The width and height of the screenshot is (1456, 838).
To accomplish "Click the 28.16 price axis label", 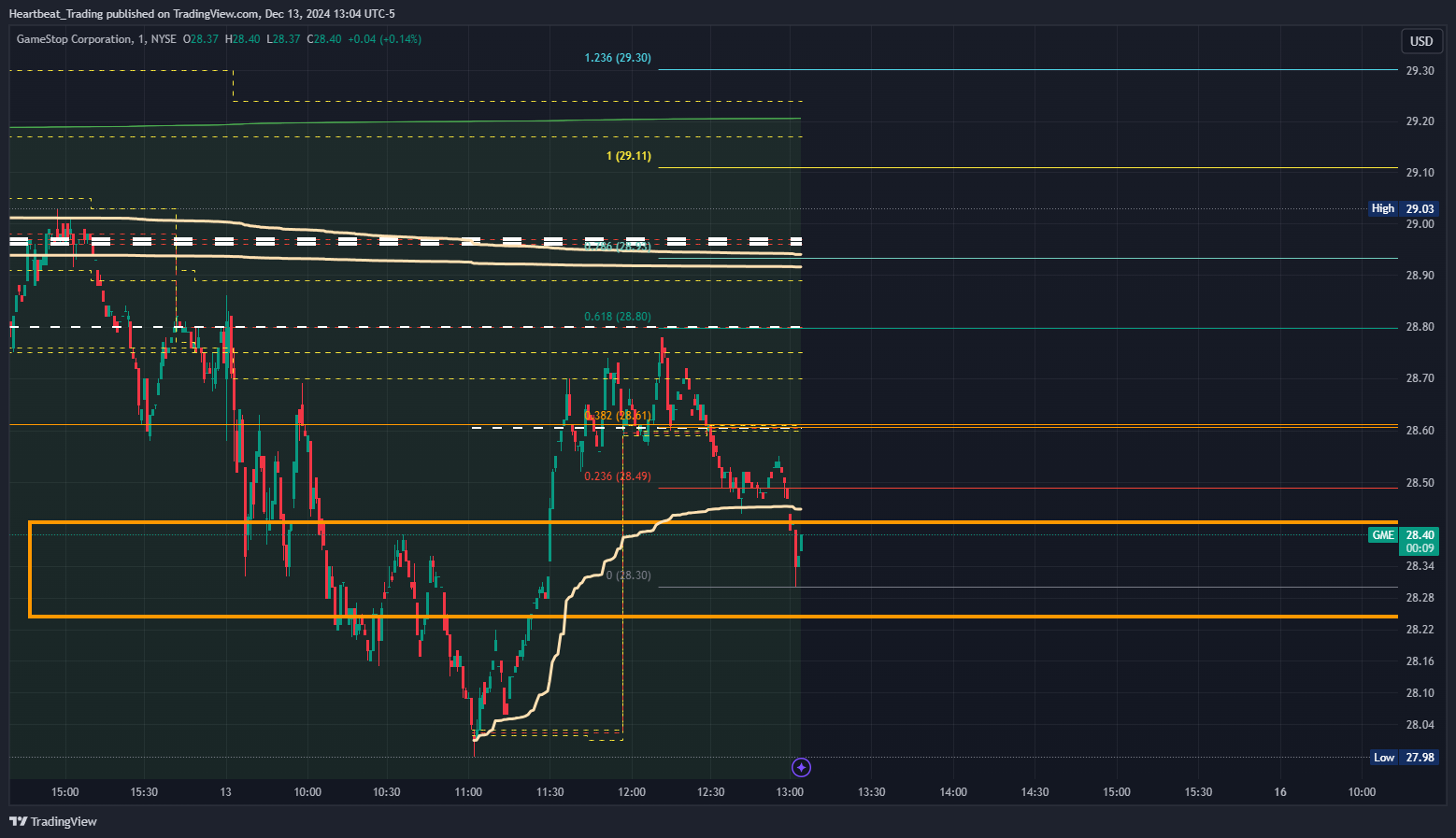I will pos(1420,661).
